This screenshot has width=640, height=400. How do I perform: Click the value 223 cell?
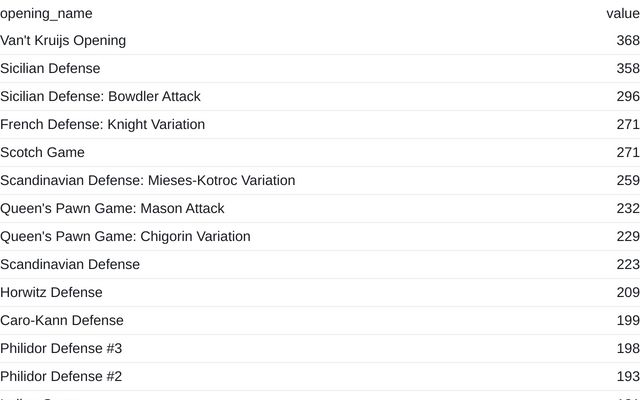click(x=627, y=265)
